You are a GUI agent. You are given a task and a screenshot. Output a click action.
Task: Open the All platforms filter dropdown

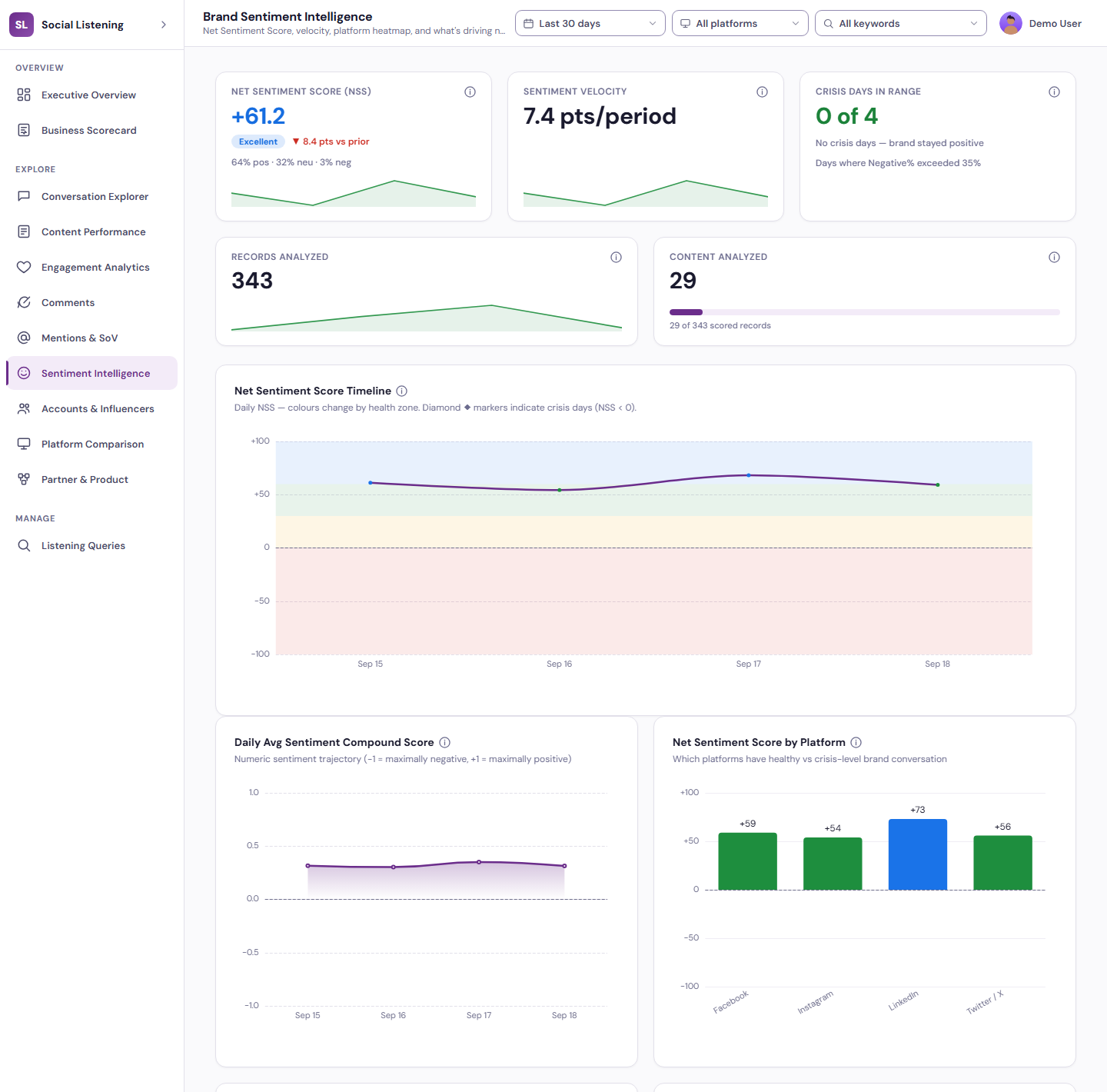coord(740,24)
